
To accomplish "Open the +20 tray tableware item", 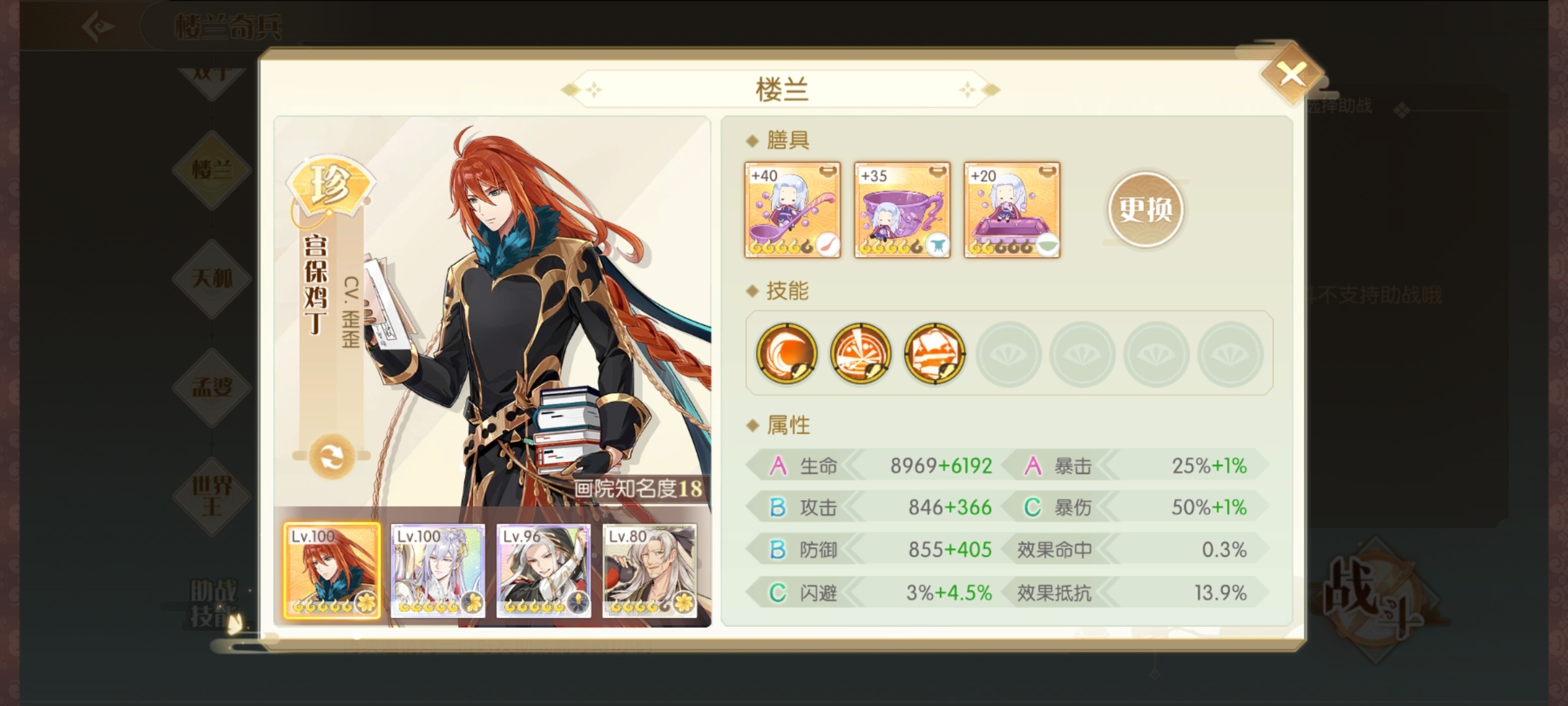I will tap(1012, 210).
